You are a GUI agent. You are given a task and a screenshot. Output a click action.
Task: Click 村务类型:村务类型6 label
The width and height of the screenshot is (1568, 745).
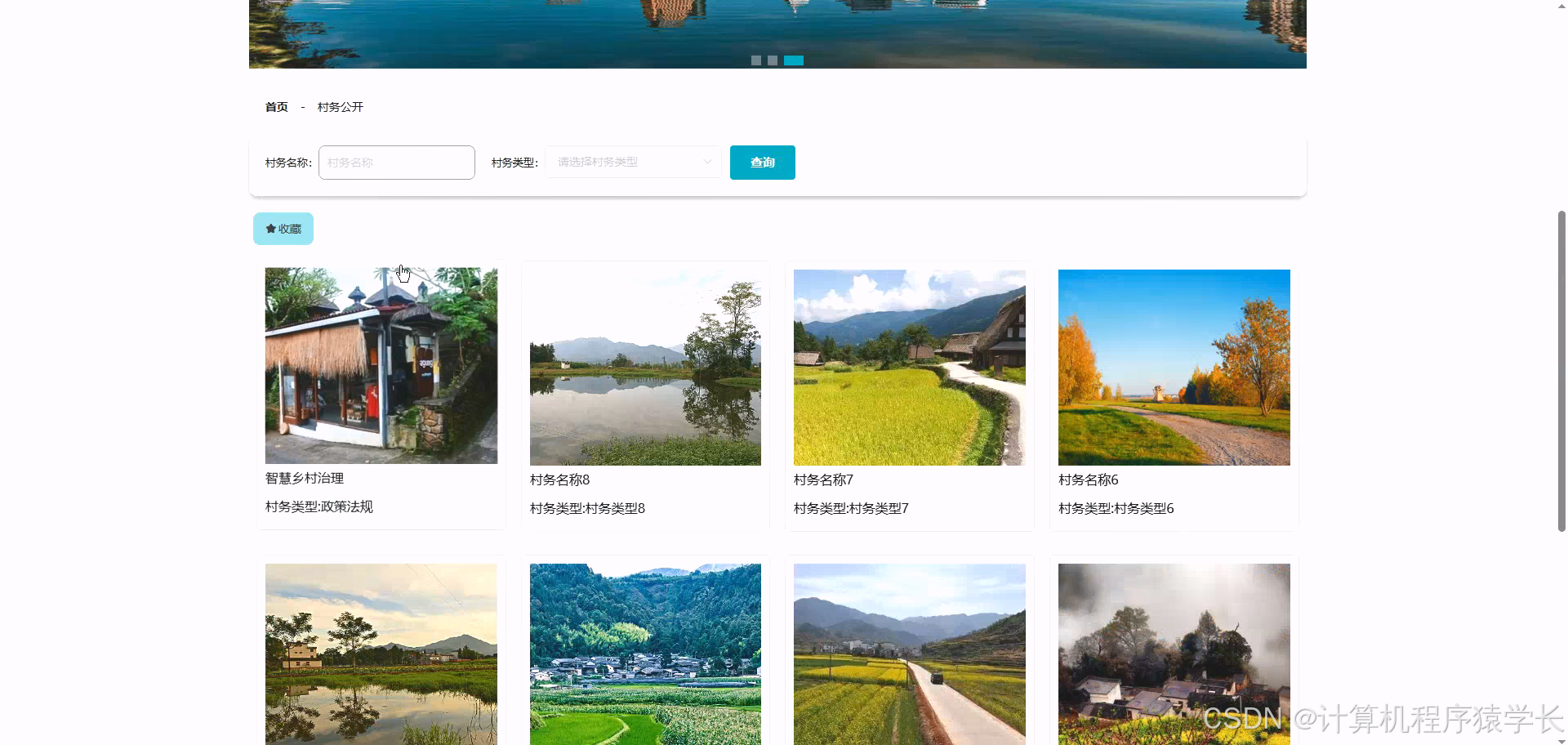pyautogui.click(x=1116, y=508)
